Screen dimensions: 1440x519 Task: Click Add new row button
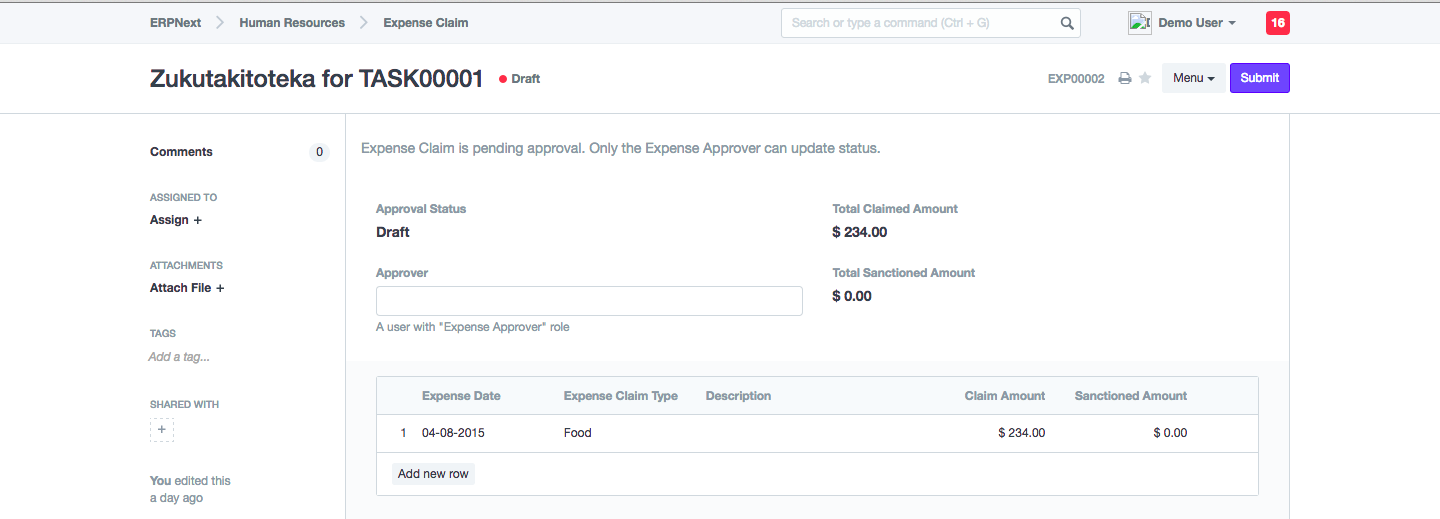tap(433, 474)
